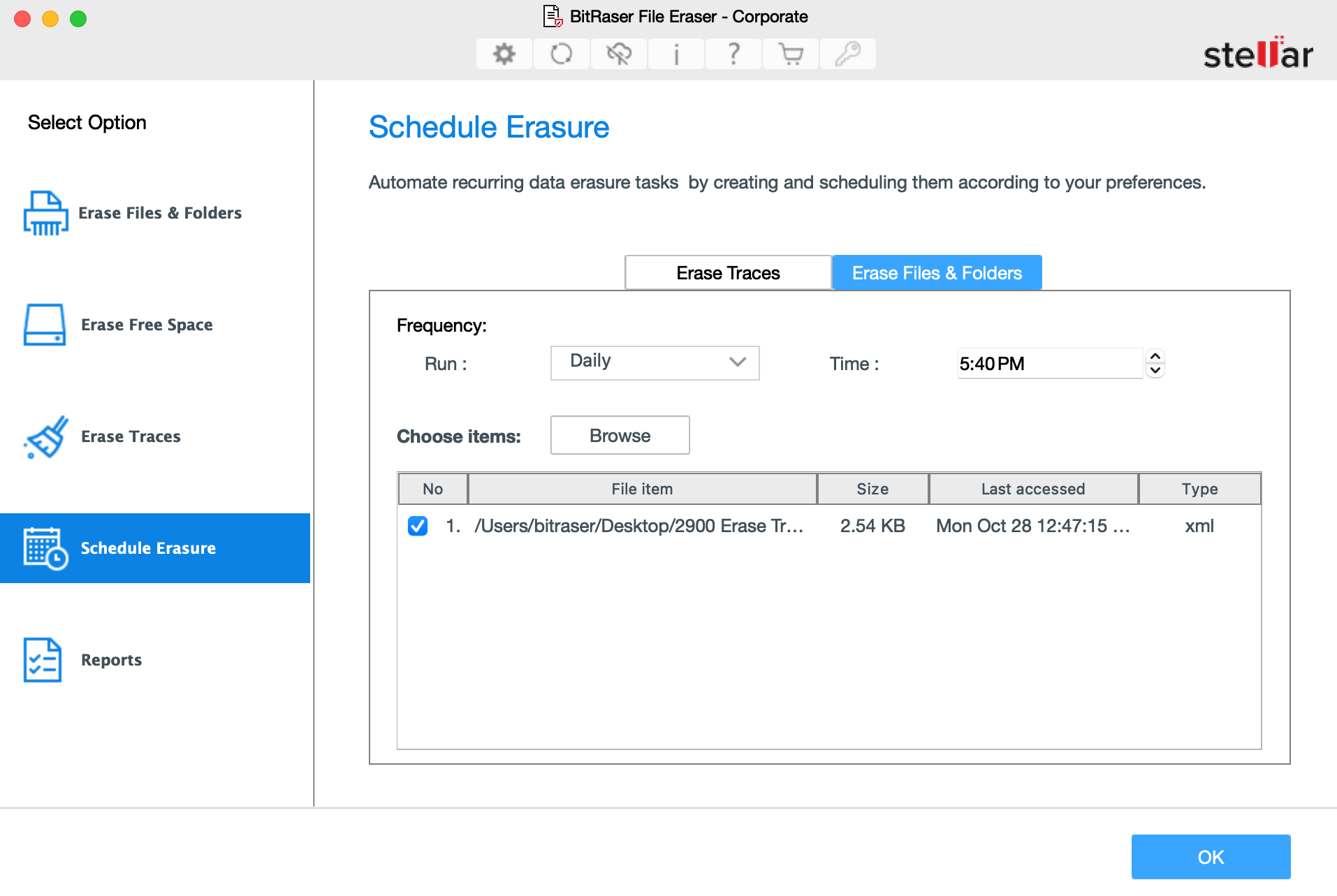Click the calendar Schedule Erasure icon

[x=45, y=549]
